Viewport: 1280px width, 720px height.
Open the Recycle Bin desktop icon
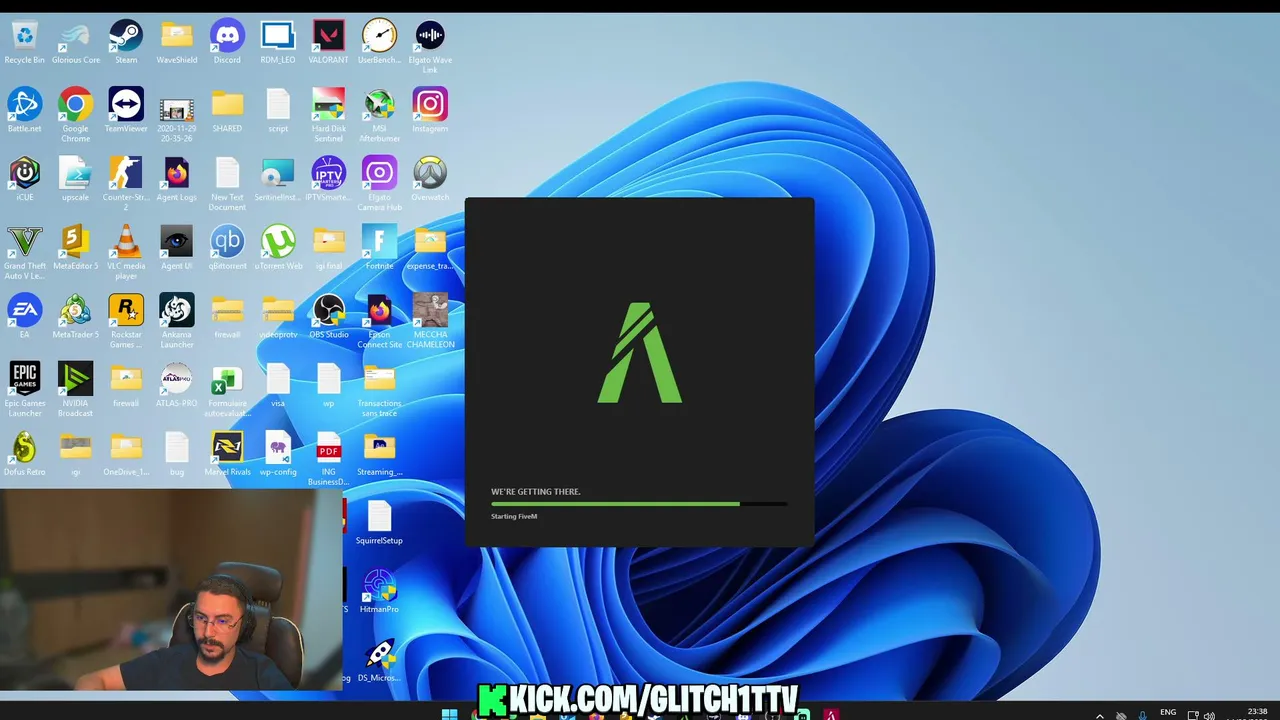click(x=25, y=36)
